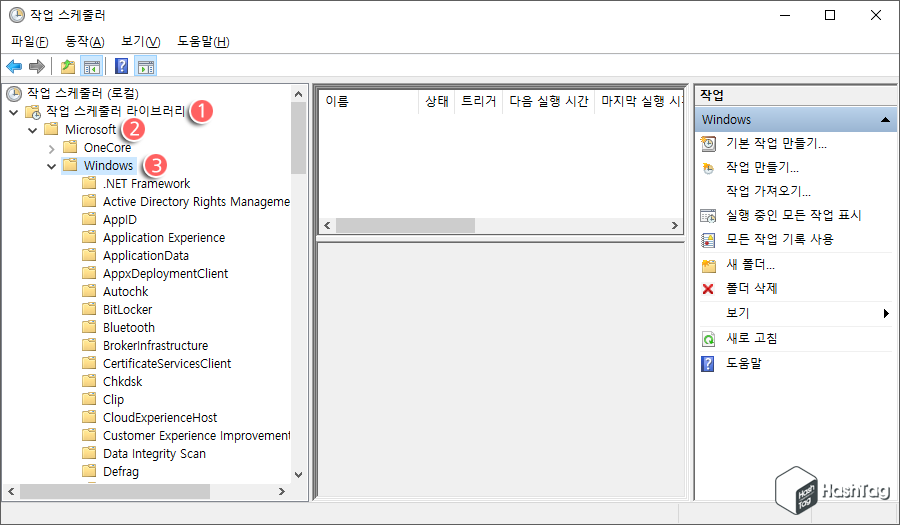Select the CloudExperienceHost folder
Image resolution: width=900 pixels, height=525 pixels.
(x=160, y=418)
